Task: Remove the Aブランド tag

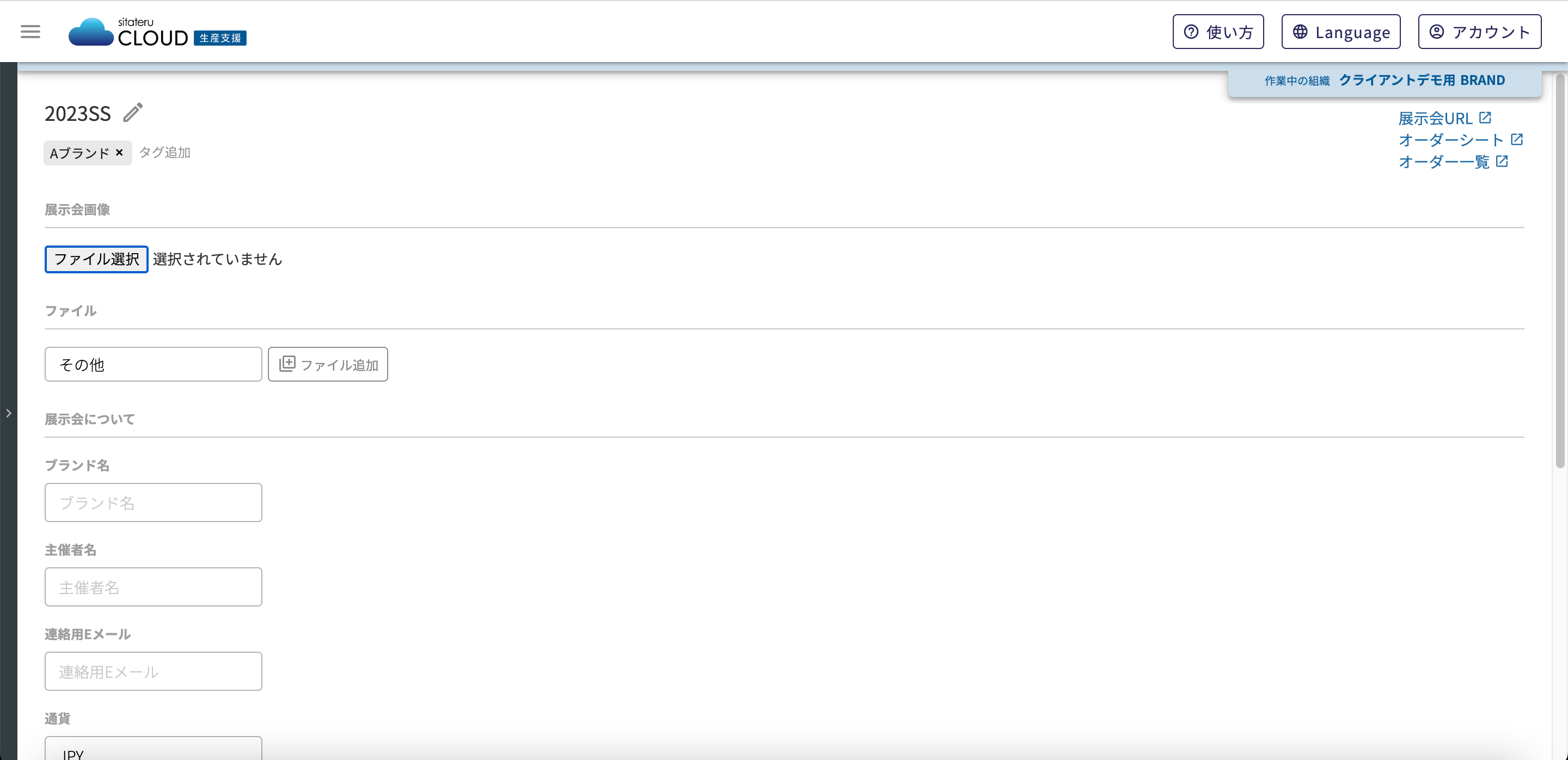Action: click(119, 152)
